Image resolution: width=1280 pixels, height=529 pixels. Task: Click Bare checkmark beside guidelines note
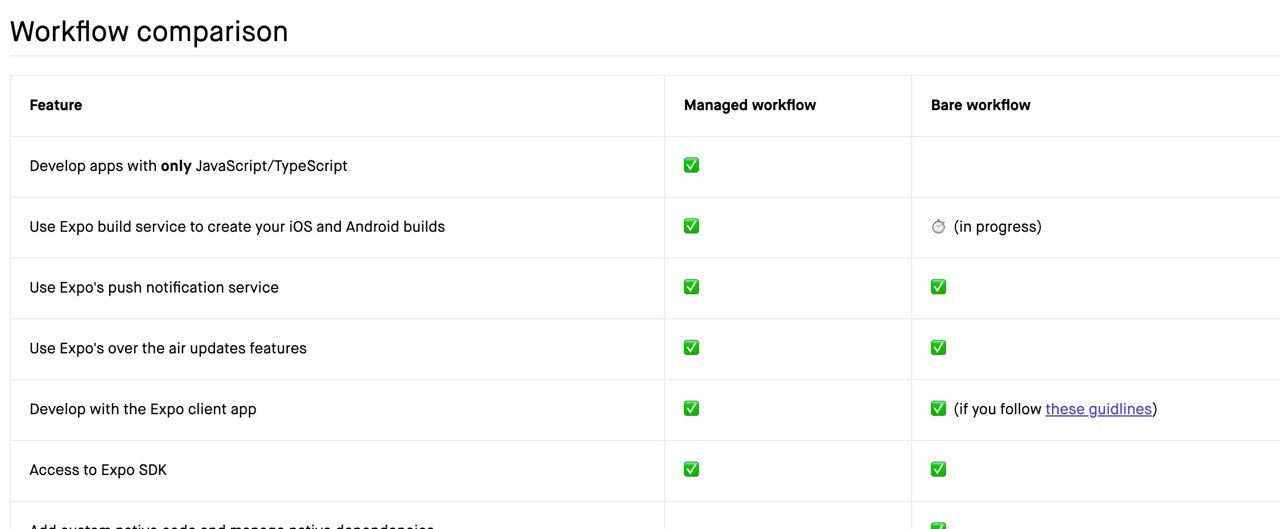[x=938, y=408]
